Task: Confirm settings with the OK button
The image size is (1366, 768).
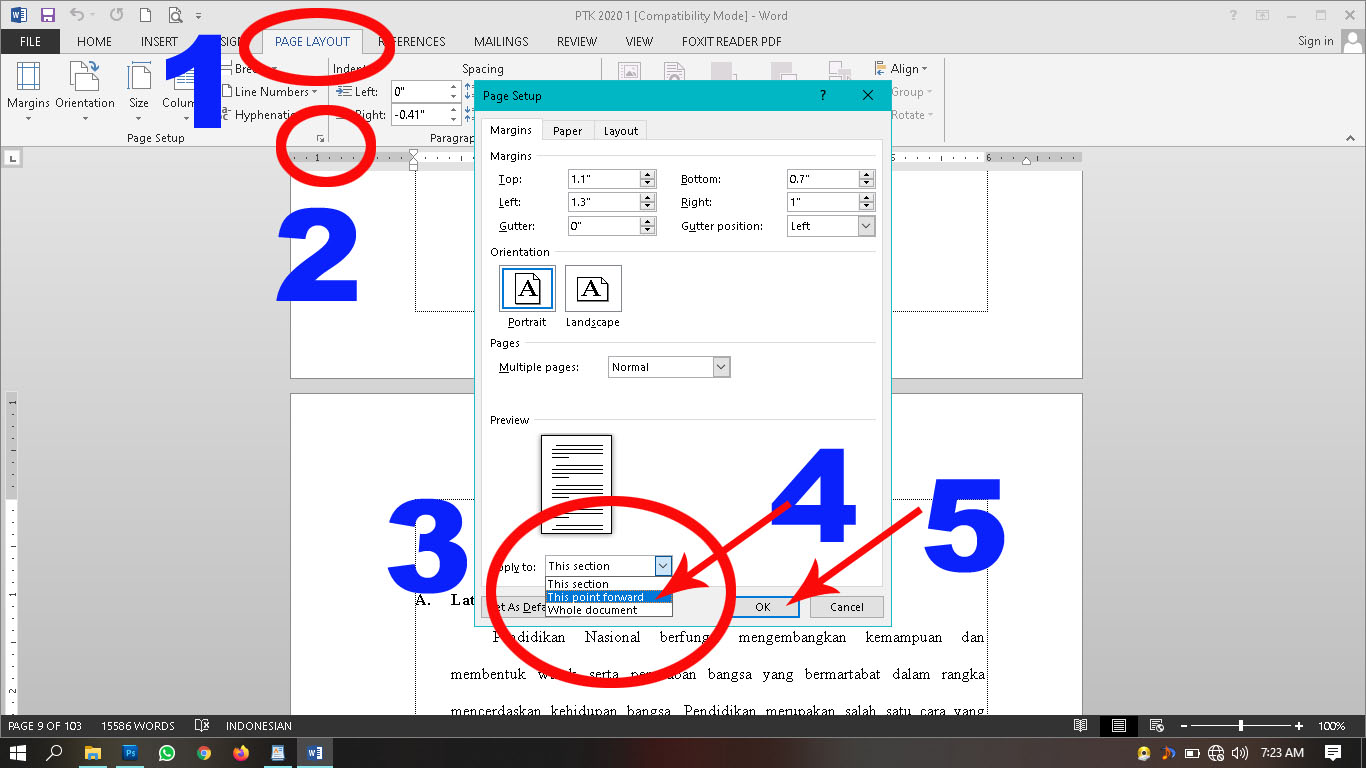Action: pyautogui.click(x=763, y=606)
